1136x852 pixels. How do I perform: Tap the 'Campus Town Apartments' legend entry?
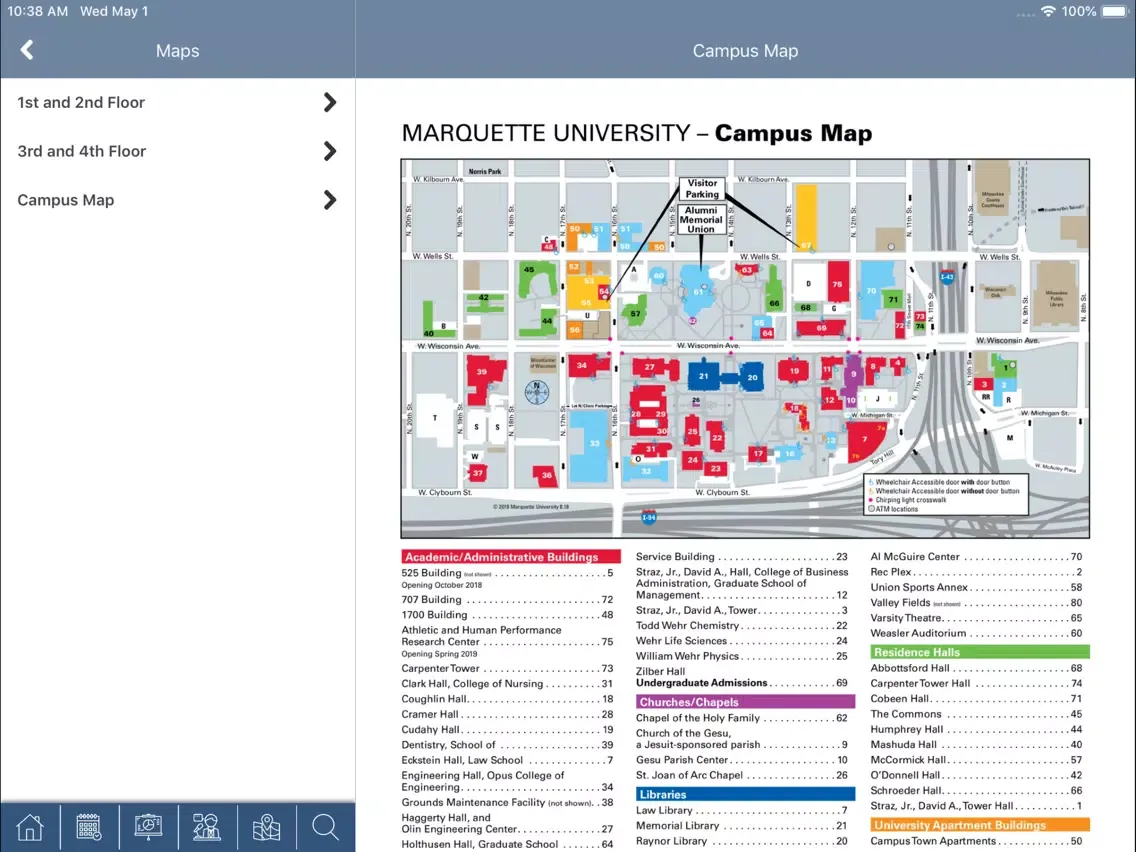(x=976, y=841)
